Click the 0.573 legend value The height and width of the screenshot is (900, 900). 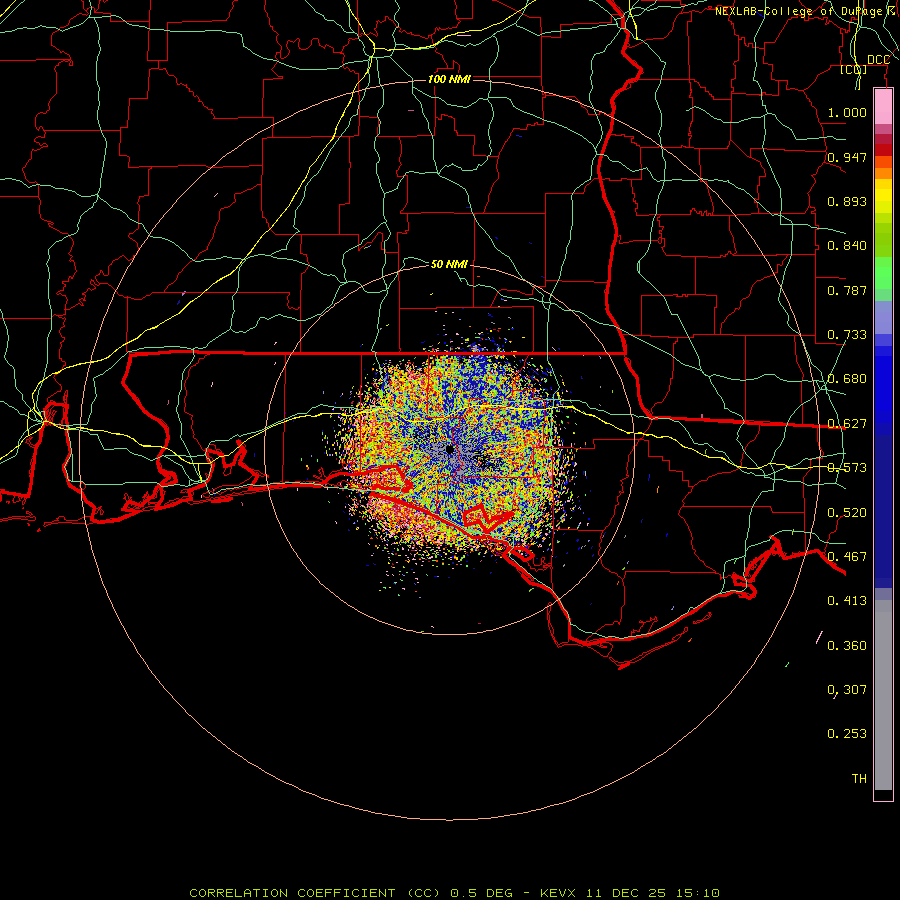[x=847, y=468]
